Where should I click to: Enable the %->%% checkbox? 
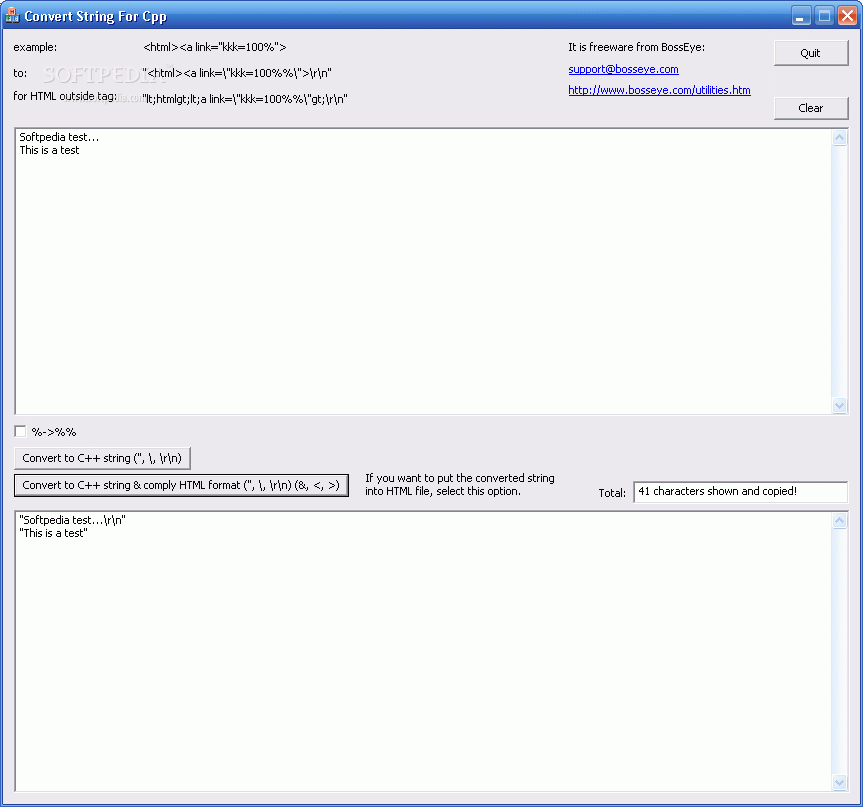tap(20, 431)
